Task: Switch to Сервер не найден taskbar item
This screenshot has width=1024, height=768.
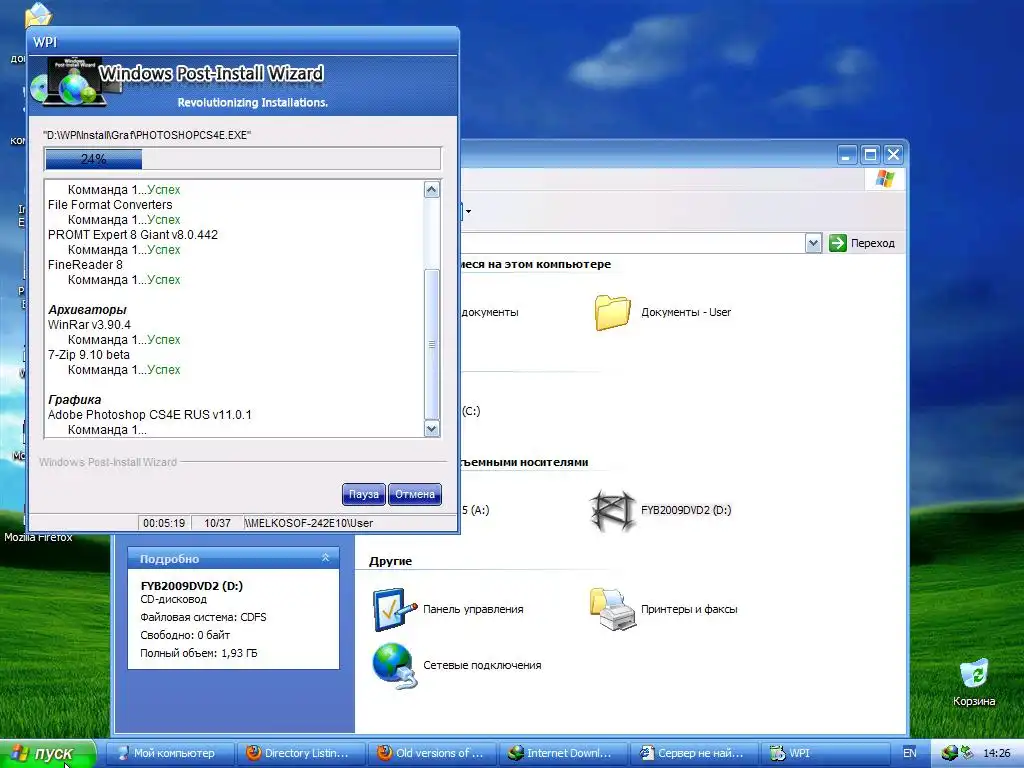Action: coord(694,753)
